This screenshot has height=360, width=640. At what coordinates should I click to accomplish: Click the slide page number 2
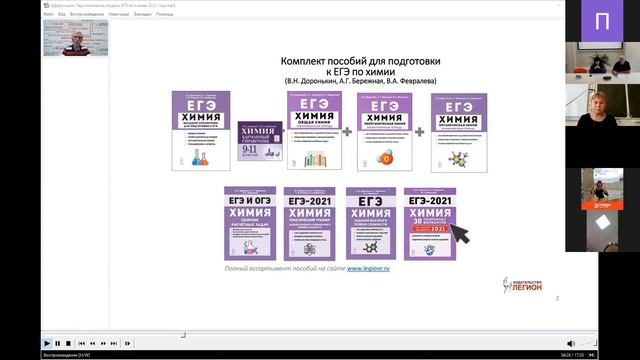pyautogui.click(x=558, y=298)
